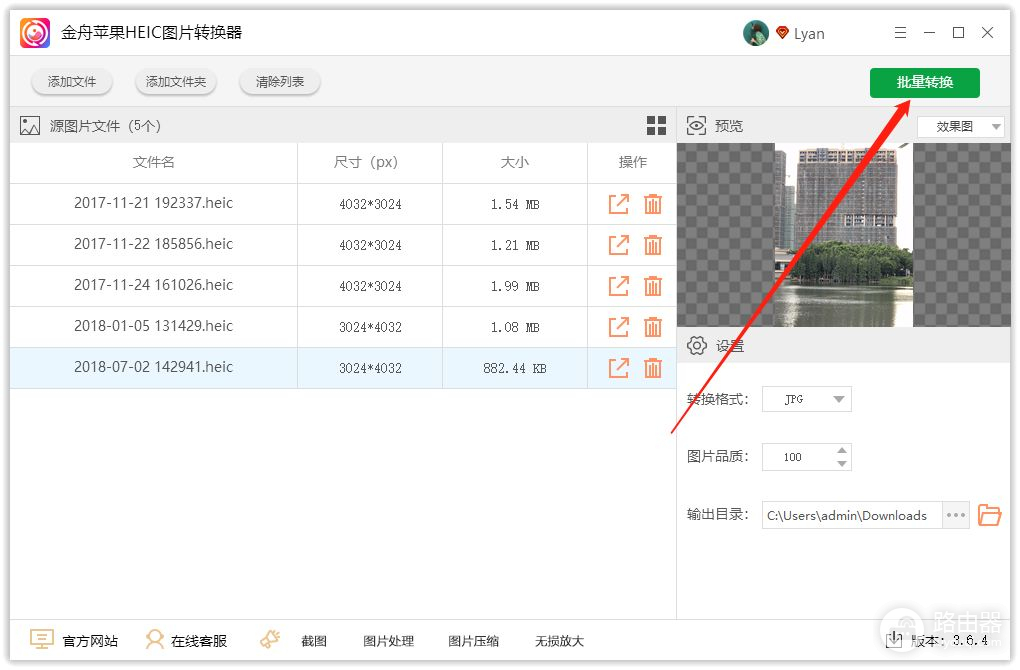Decrease 图片品质 with the down arrow
The width and height of the screenshot is (1020, 670).
click(842, 464)
